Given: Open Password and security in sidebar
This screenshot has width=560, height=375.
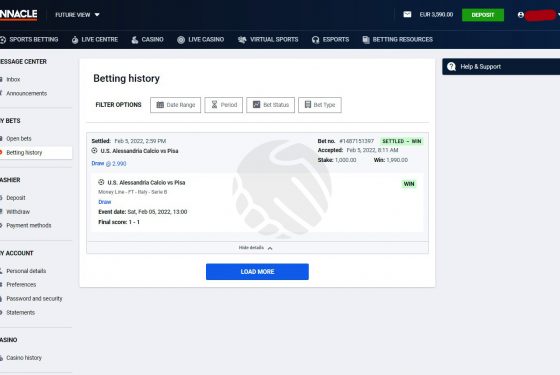Looking at the screenshot, I should pyautogui.click(x=34, y=299).
